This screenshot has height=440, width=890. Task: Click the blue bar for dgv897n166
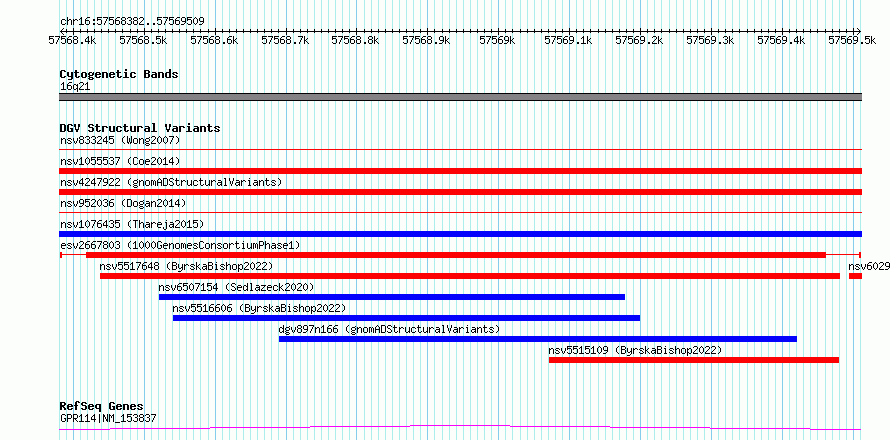click(x=538, y=339)
